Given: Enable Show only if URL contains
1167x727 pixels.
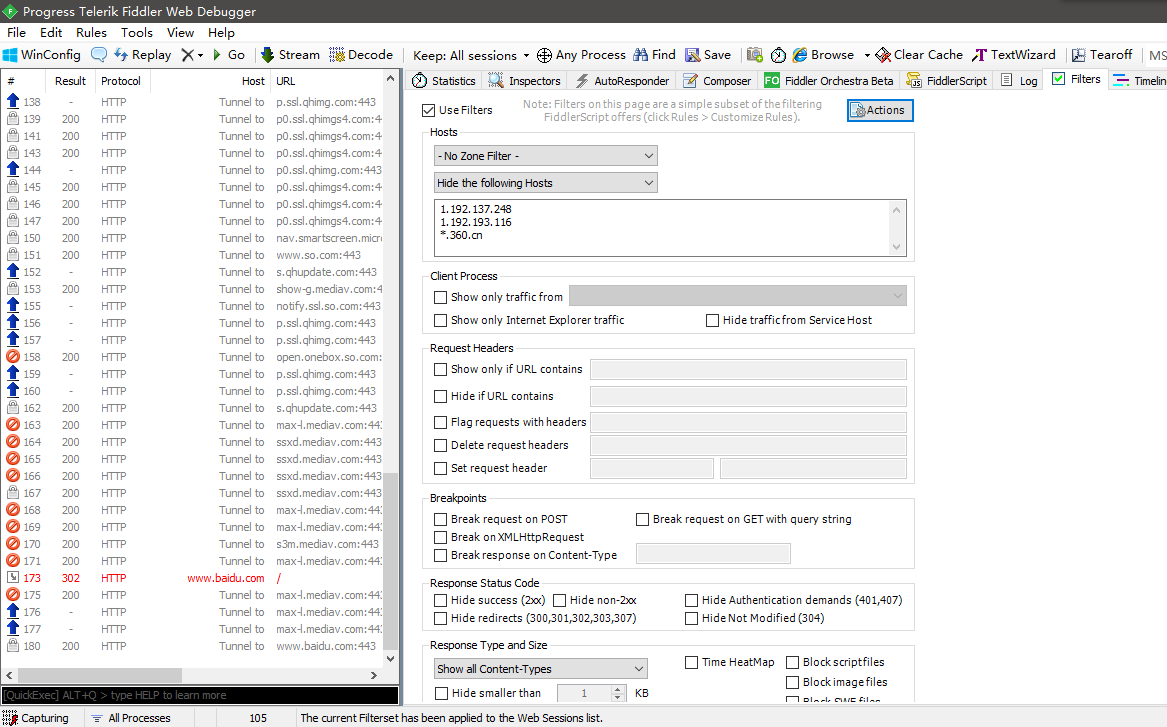Looking at the screenshot, I should click(441, 369).
